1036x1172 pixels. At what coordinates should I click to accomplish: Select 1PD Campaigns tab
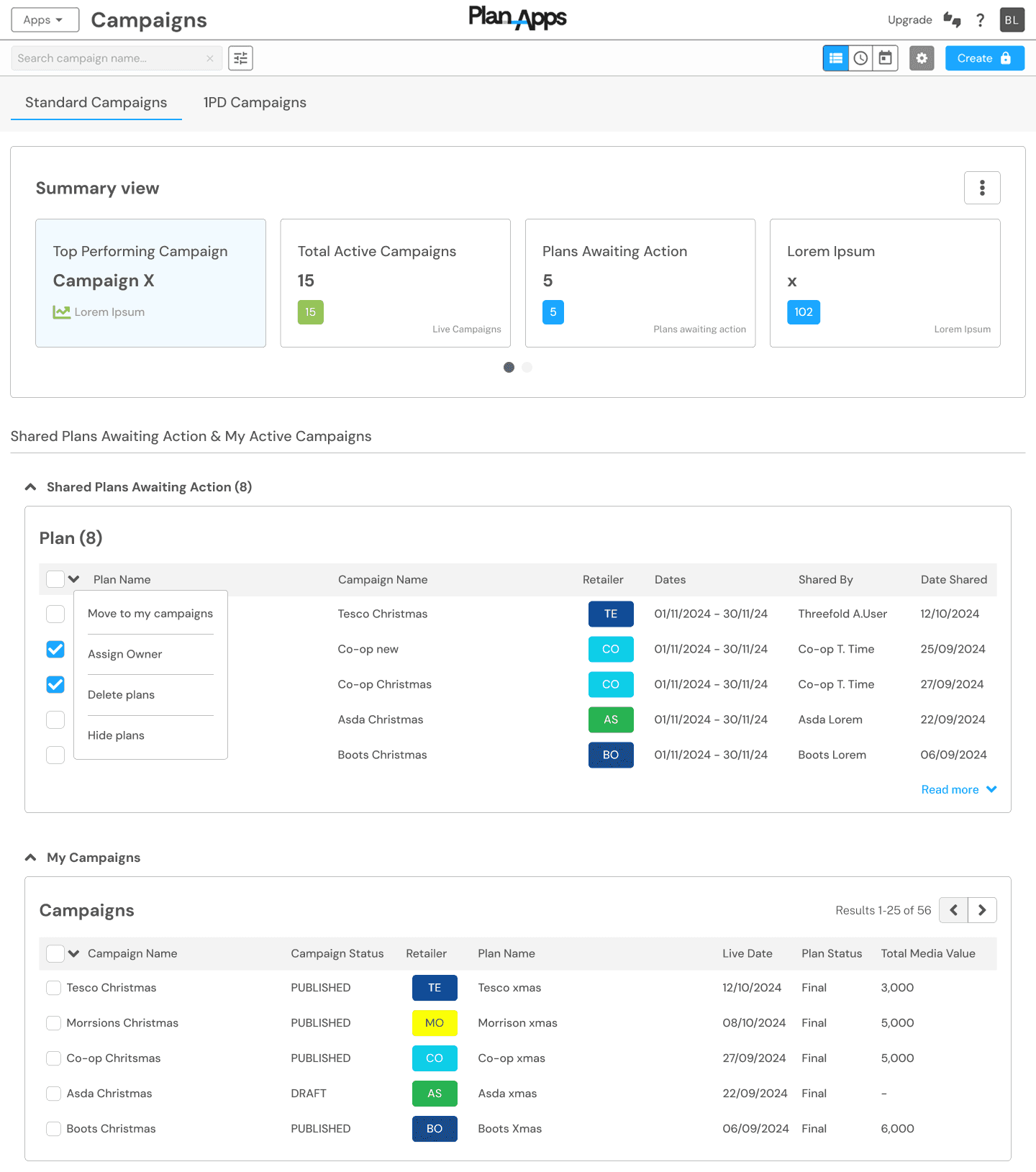255,103
